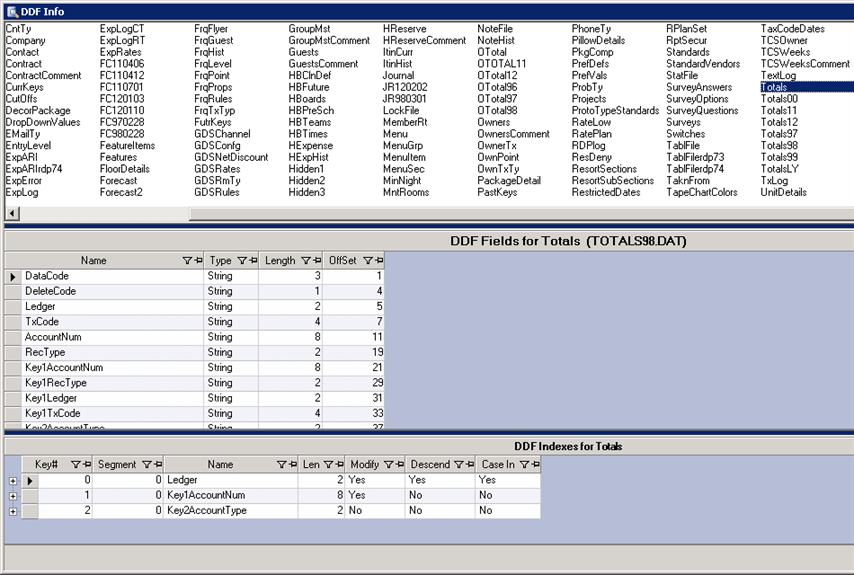Open the Length column filter icon
The image size is (854, 575).
point(304,261)
